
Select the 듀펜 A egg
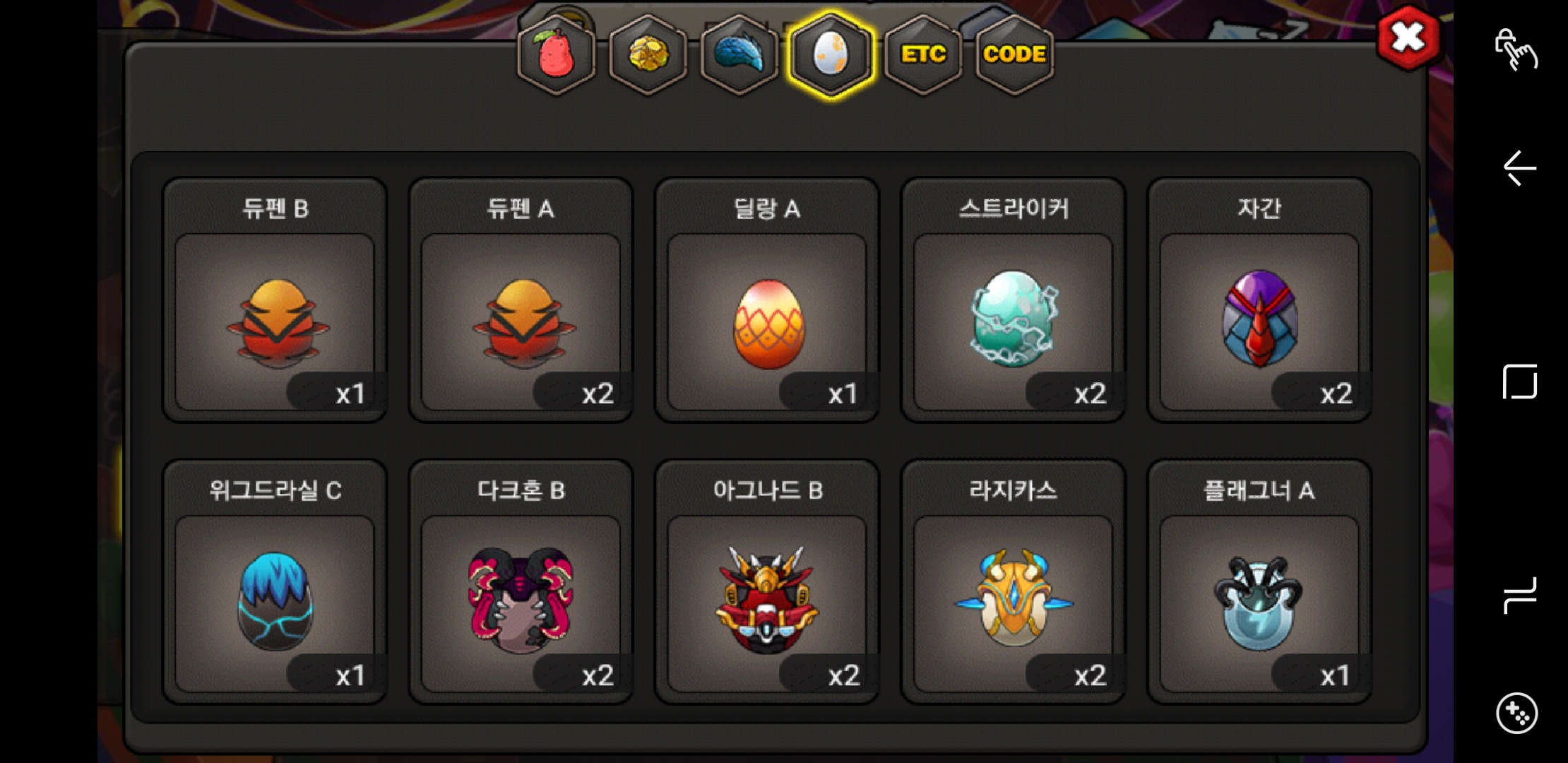point(521,300)
